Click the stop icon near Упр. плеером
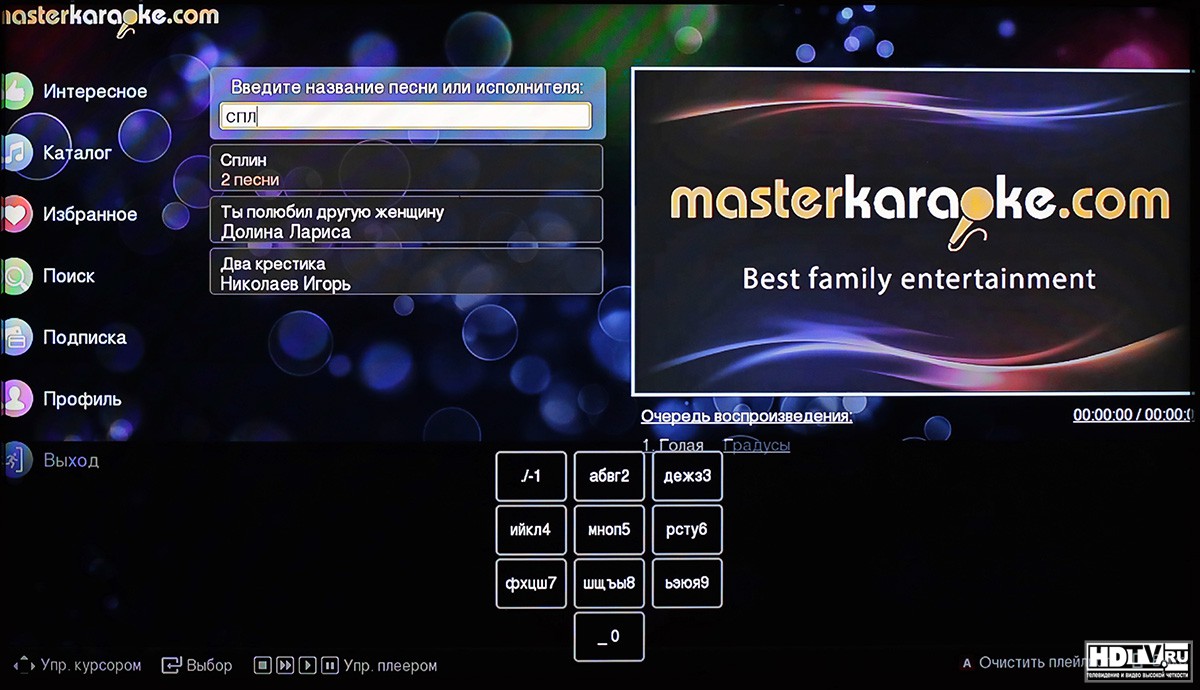Screen dimensions: 1200x690 coord(262,665)
